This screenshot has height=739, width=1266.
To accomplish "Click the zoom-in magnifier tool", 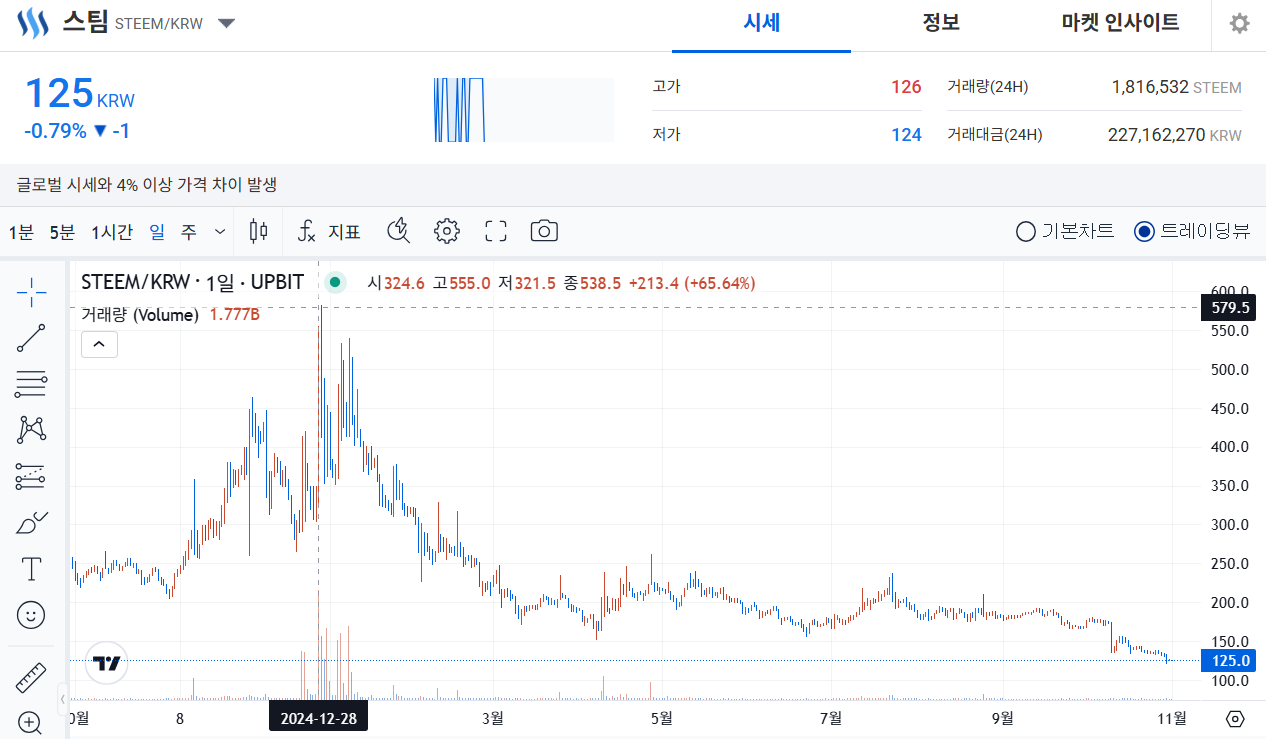I will pos(31,722).
